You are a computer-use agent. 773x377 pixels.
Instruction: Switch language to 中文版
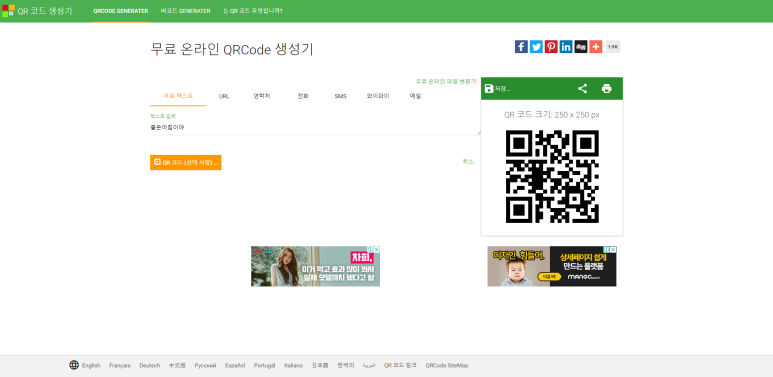coord(177,366)
